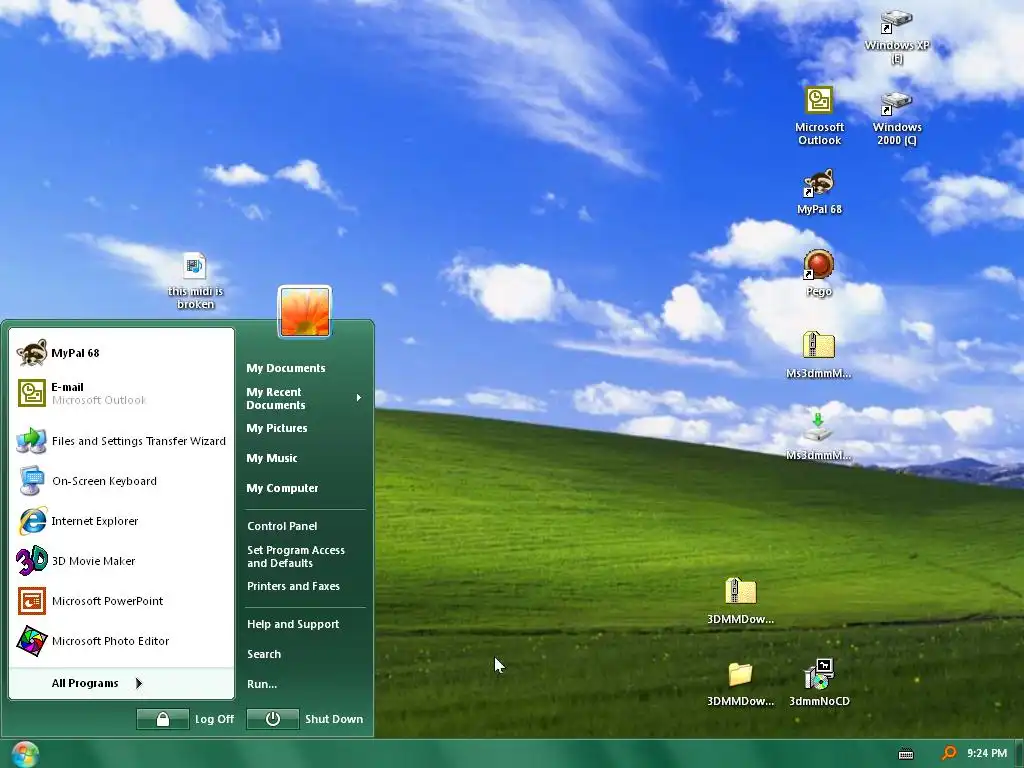The image size is (1024, 768).
Task: Start 3D Movie Maker from Start menu
Action: pos(121,561)
